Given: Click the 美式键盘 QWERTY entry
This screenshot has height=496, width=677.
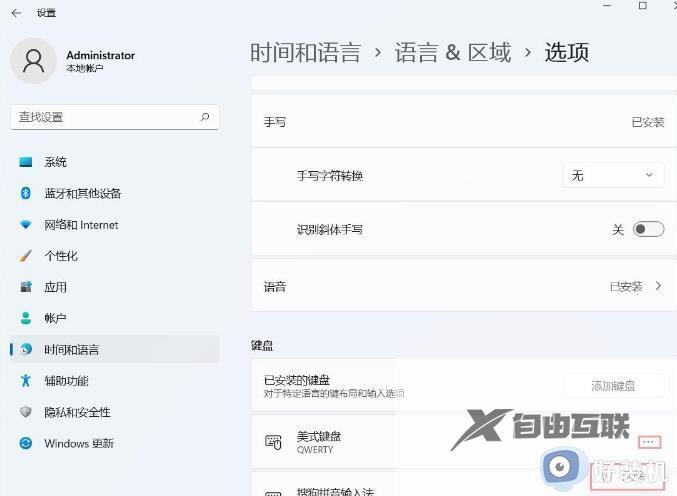Looking at the screenshot, I should 464,442.
